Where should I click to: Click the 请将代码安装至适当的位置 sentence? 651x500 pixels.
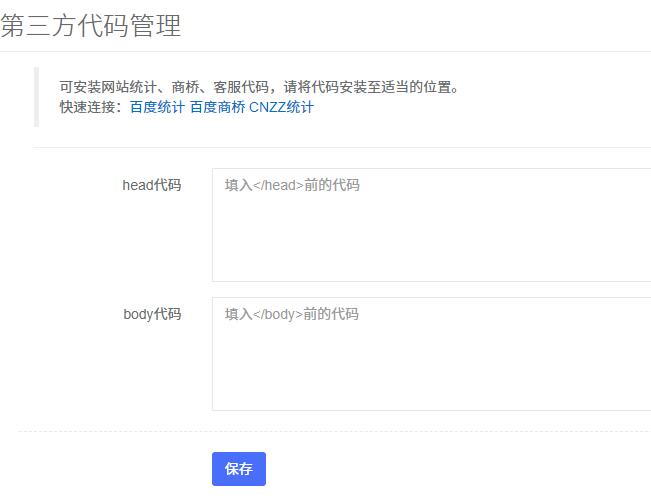(372, 87)
